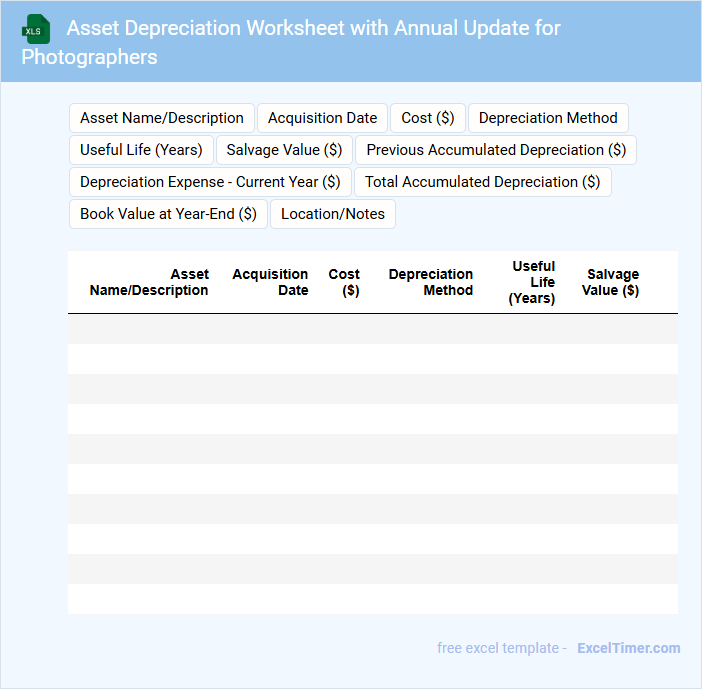Screen dimensions: 702x689
Task: Choose the Cost ($) tag
Action: (428, 118)
